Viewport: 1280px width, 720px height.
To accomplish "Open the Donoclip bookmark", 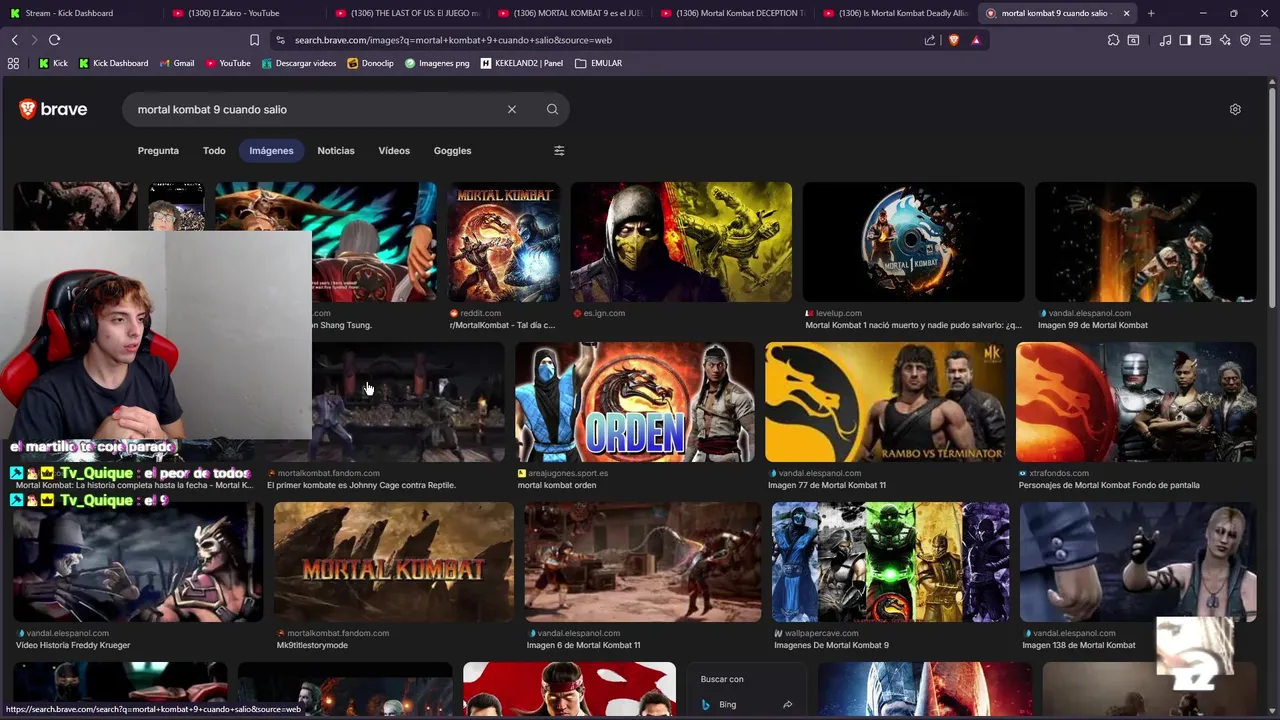I will pyautogui.click(x=370, y=63).
